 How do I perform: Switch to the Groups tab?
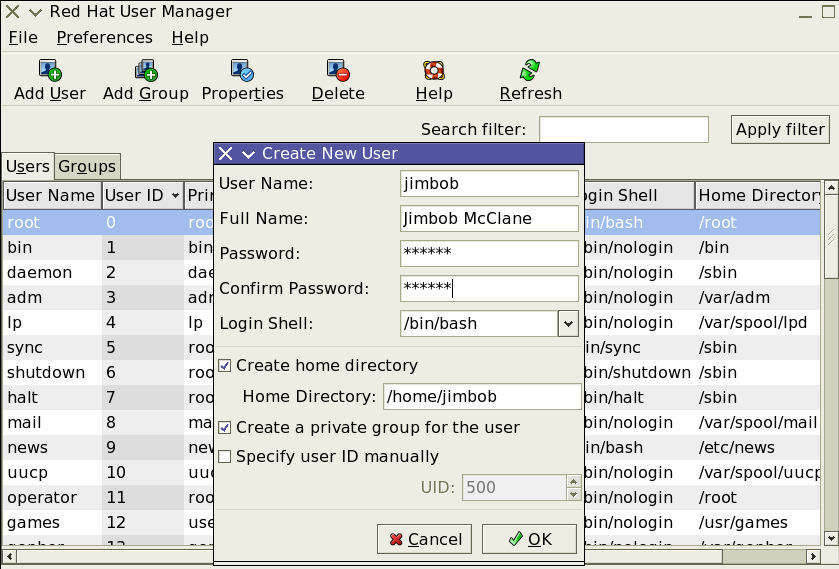click(x=87, y=166)
